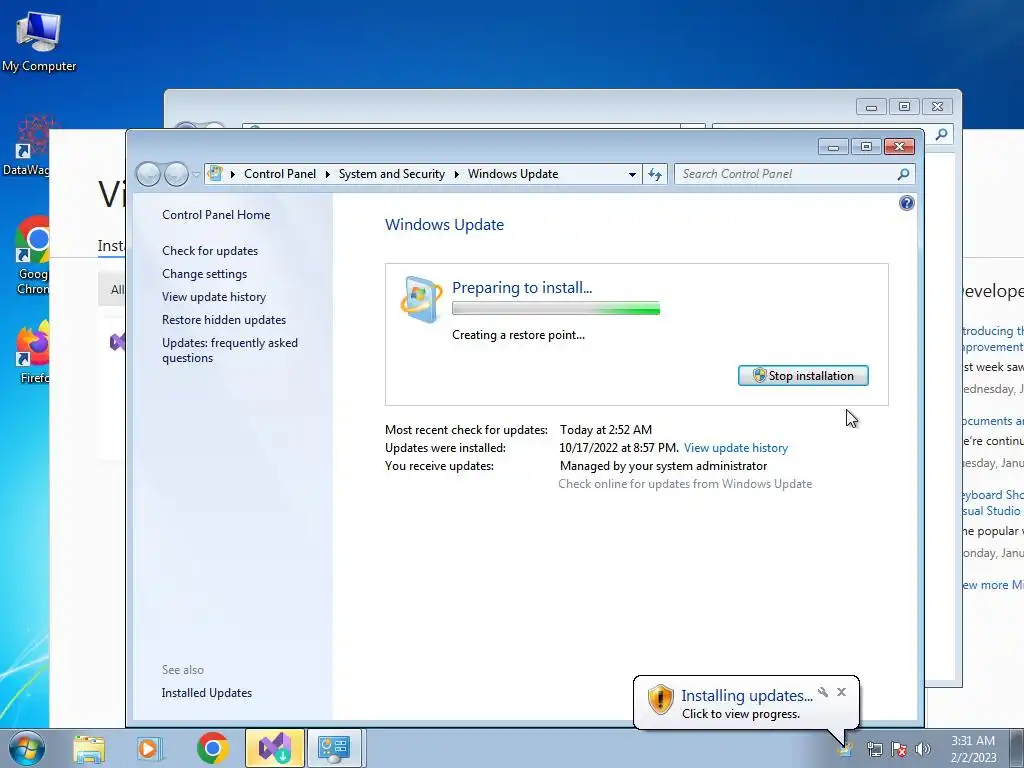Open Restore hidden updates link
Viewport: 1024px width, 768px height.
pos(224,320)
